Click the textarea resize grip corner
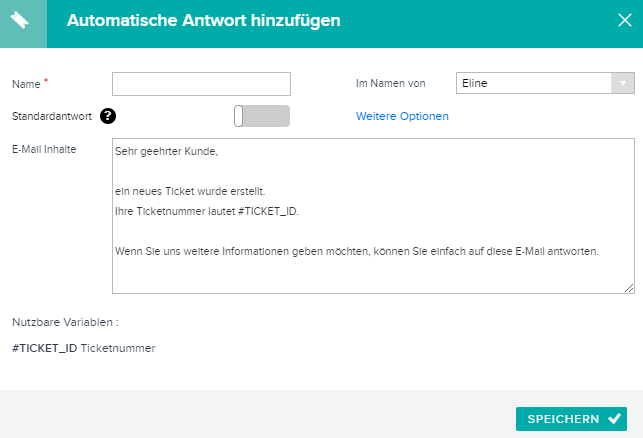The width and height of the screenshot is (643, 438). click(629, 288)
